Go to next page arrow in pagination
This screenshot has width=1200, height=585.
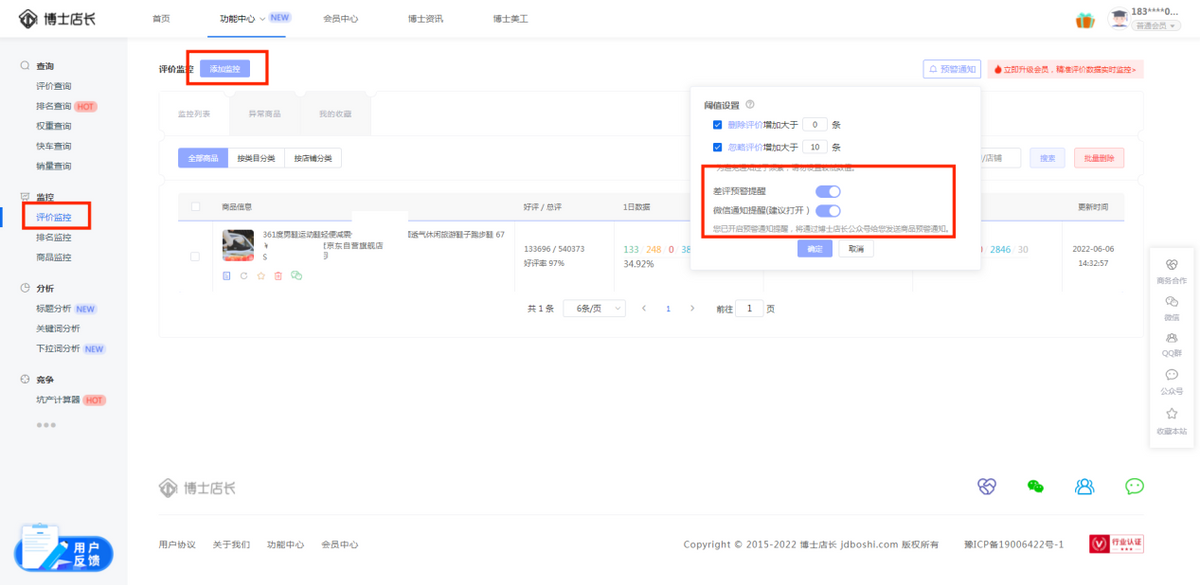[x=692, y=309]
